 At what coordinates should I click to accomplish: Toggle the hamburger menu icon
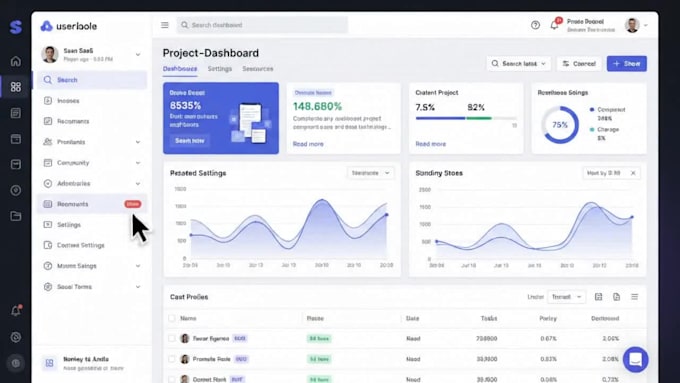pyautogui.click(x=165, y=25)
